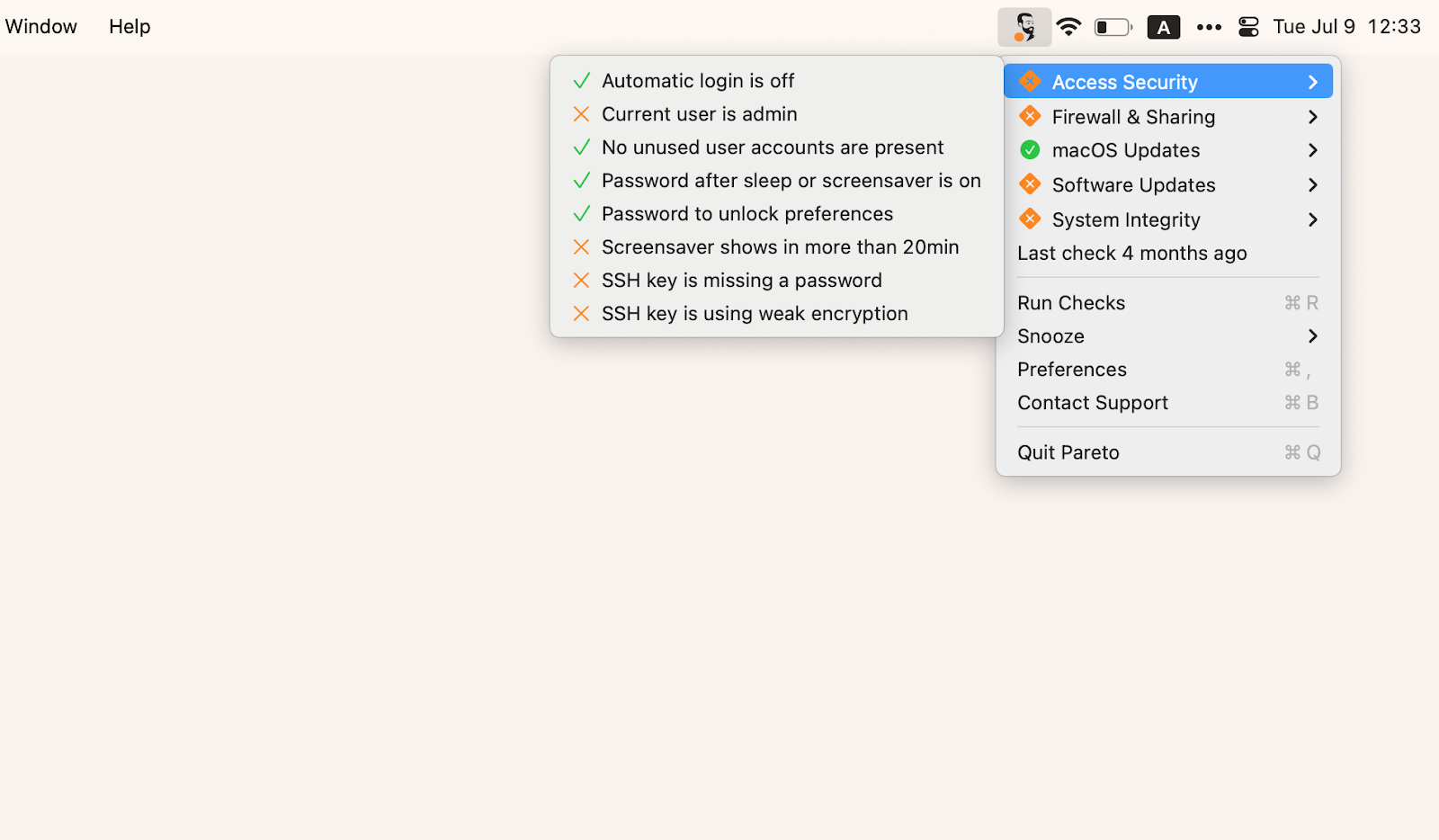Select the Software Updates menu item
The height and width of the screenshot is (840, 1439).
click(1168, 185)
